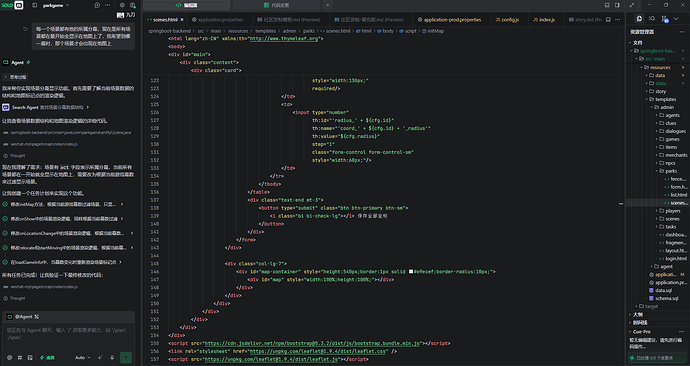Open settings gear icon in top bar

pyautogui.click(x=122, y=5)
